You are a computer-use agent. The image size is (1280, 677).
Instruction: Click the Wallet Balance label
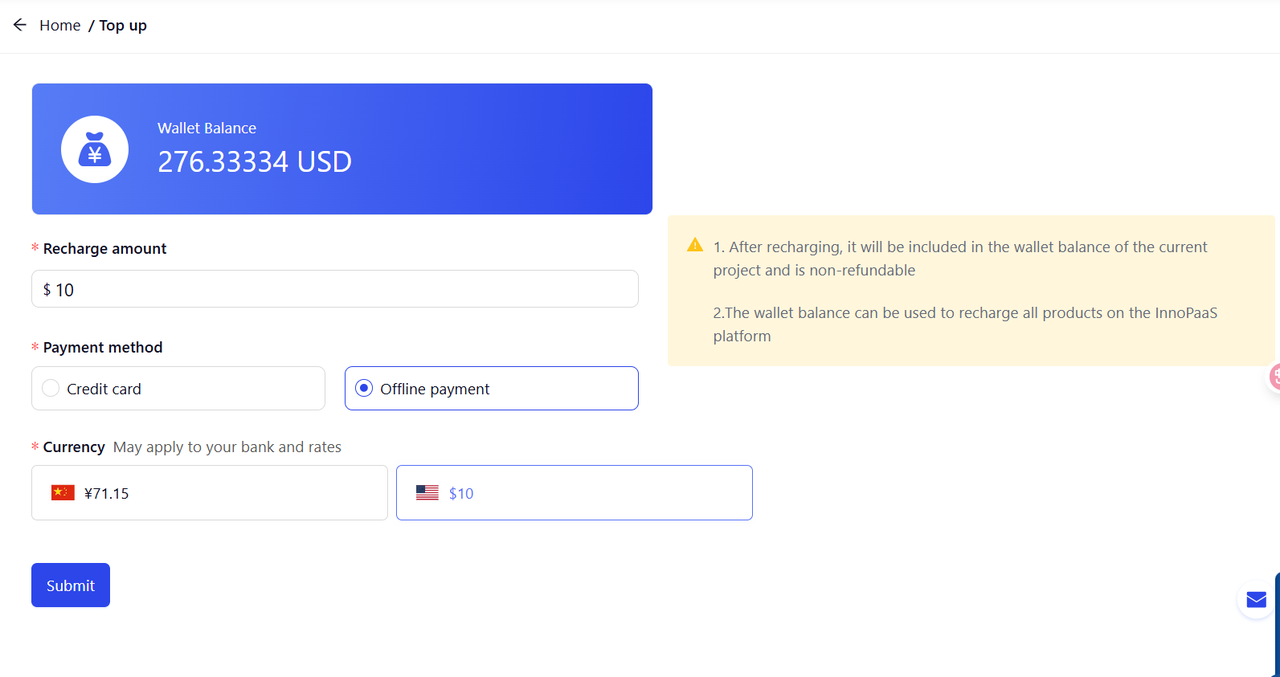coord(207,128)
